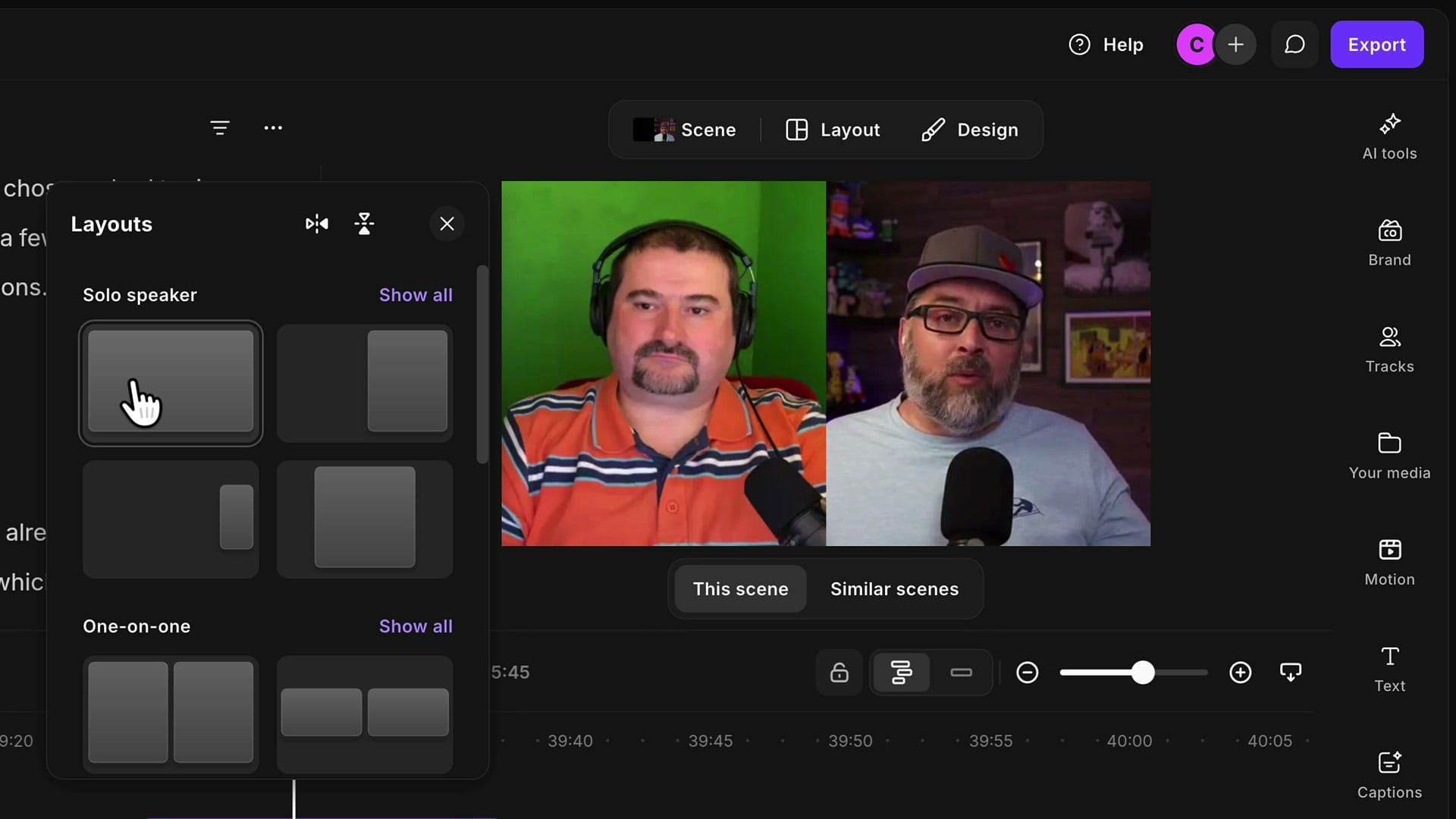Image resolution: width=1456 pixels, height=819 pixels.
Task: Open Help
Action: pos(1106,45)
